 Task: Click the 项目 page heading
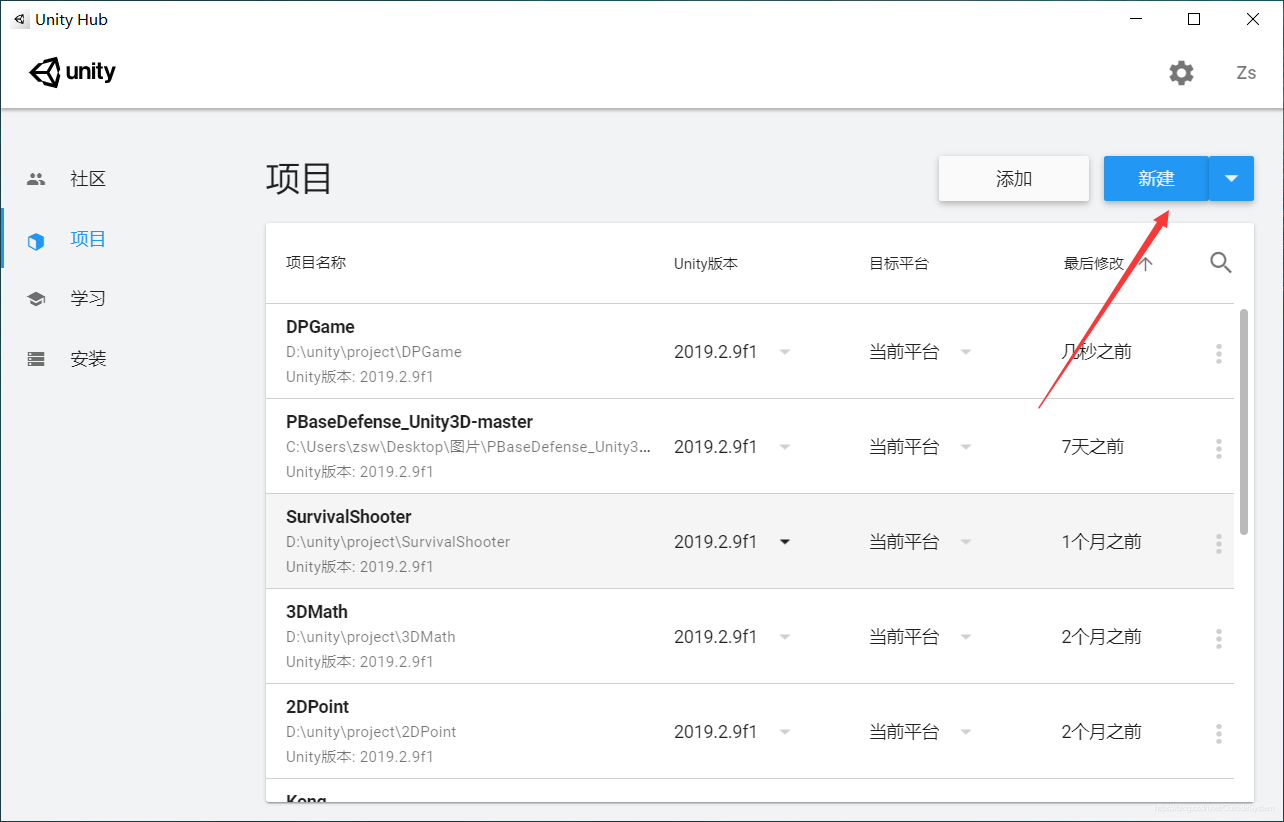coord(299,179)
